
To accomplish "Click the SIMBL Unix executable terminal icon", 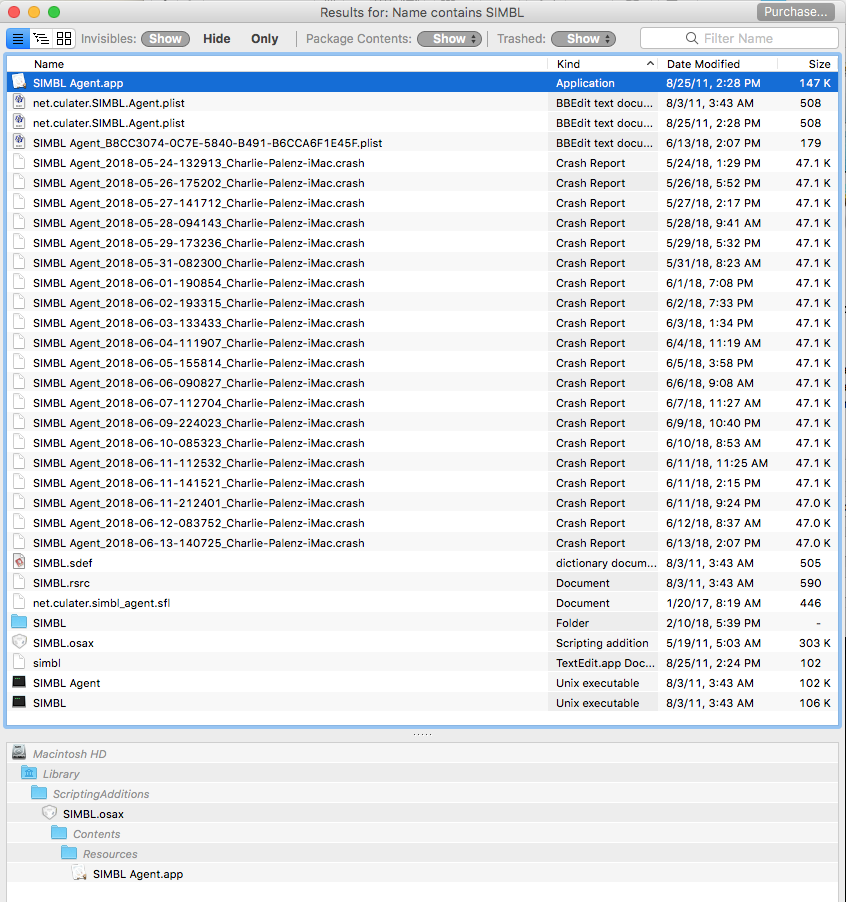I will (x=19, y=702).
